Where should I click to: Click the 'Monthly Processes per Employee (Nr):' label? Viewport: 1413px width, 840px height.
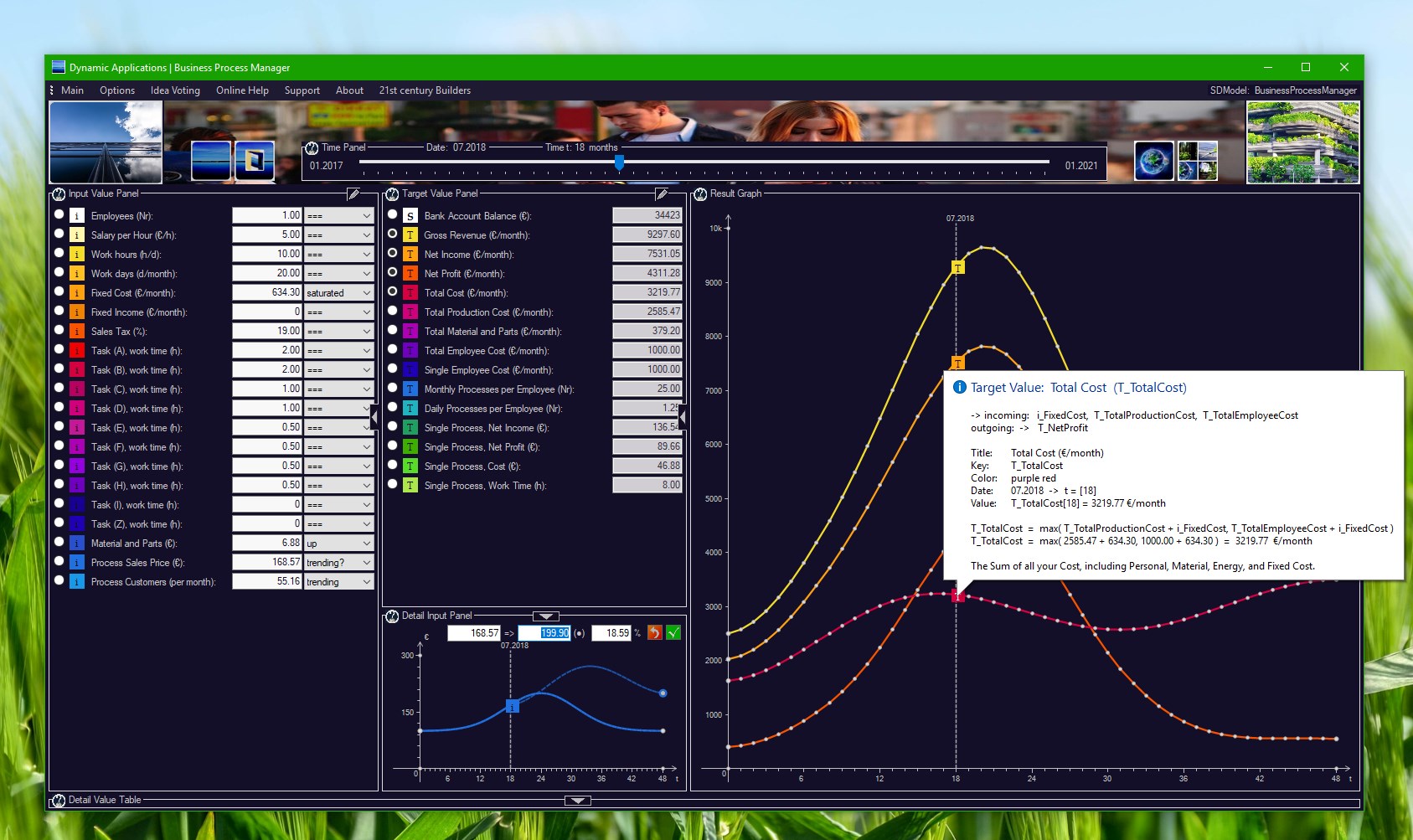pos(499,389)
